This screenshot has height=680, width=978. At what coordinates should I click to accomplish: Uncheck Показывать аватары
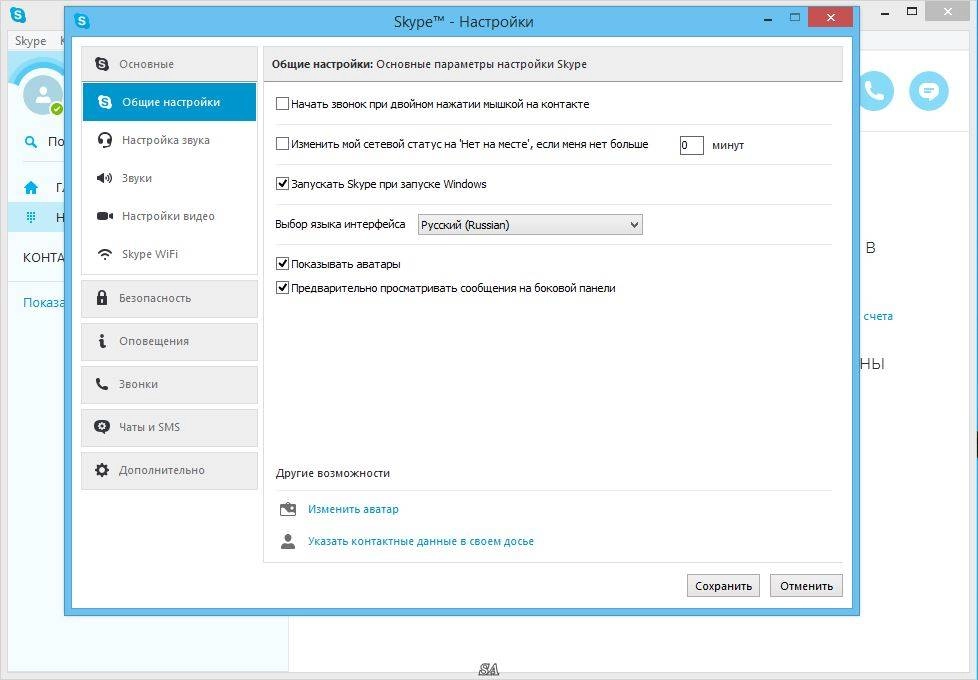[x=282, y=263]
